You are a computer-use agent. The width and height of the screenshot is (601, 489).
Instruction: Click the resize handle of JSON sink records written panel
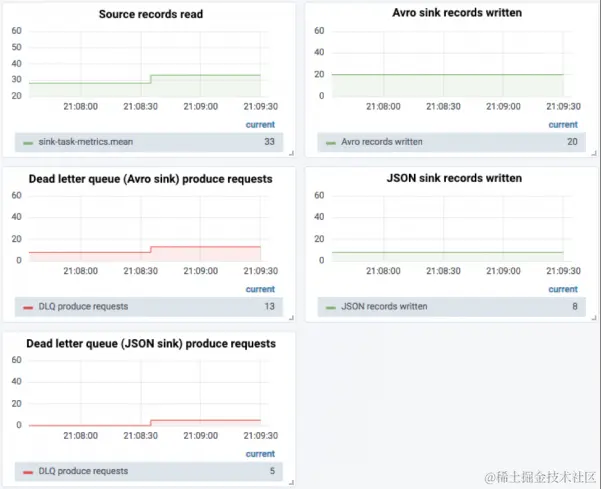(594, 318)
